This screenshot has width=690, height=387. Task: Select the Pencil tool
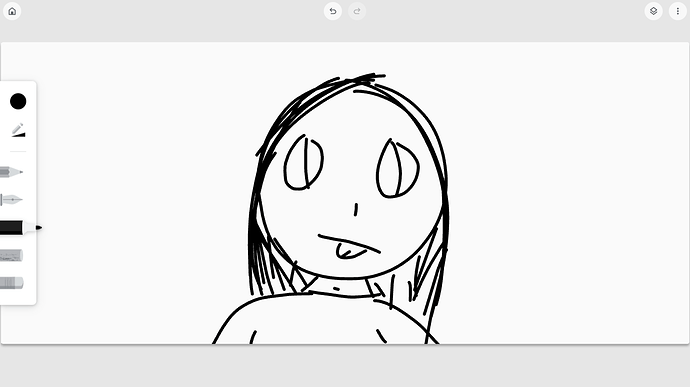11,172
